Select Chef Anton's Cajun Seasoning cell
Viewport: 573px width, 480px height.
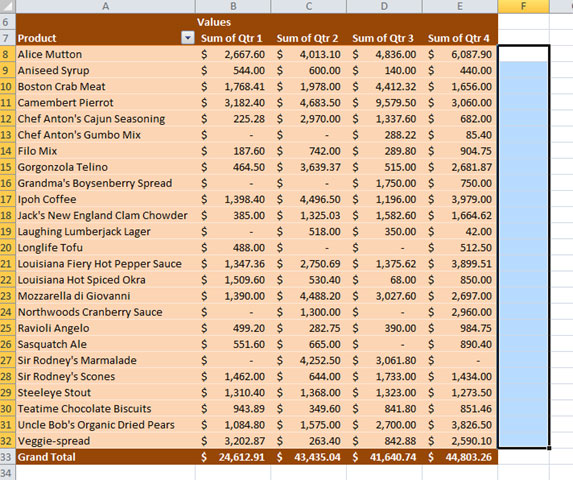[x=106, y=119]
